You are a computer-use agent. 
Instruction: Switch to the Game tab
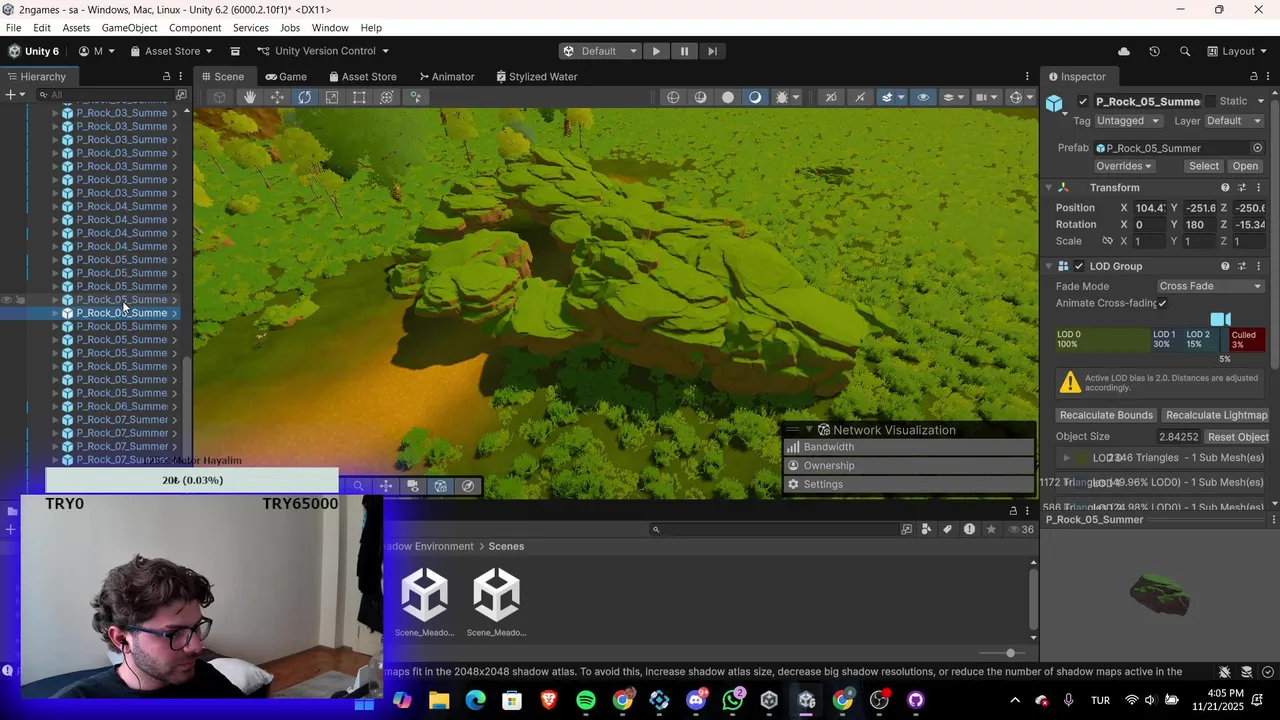(285, 77)
